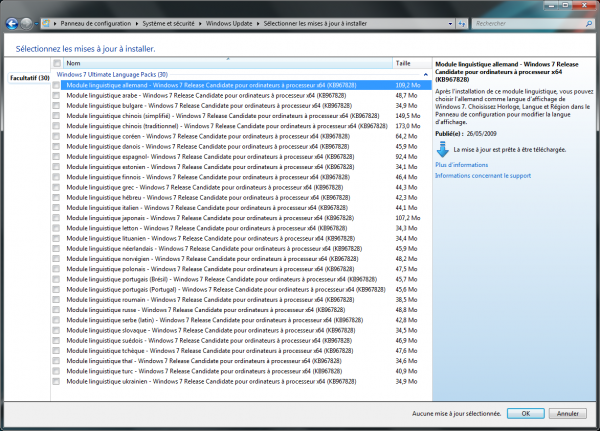
Task: Check the russe language module checkbox
Action: 56,310
